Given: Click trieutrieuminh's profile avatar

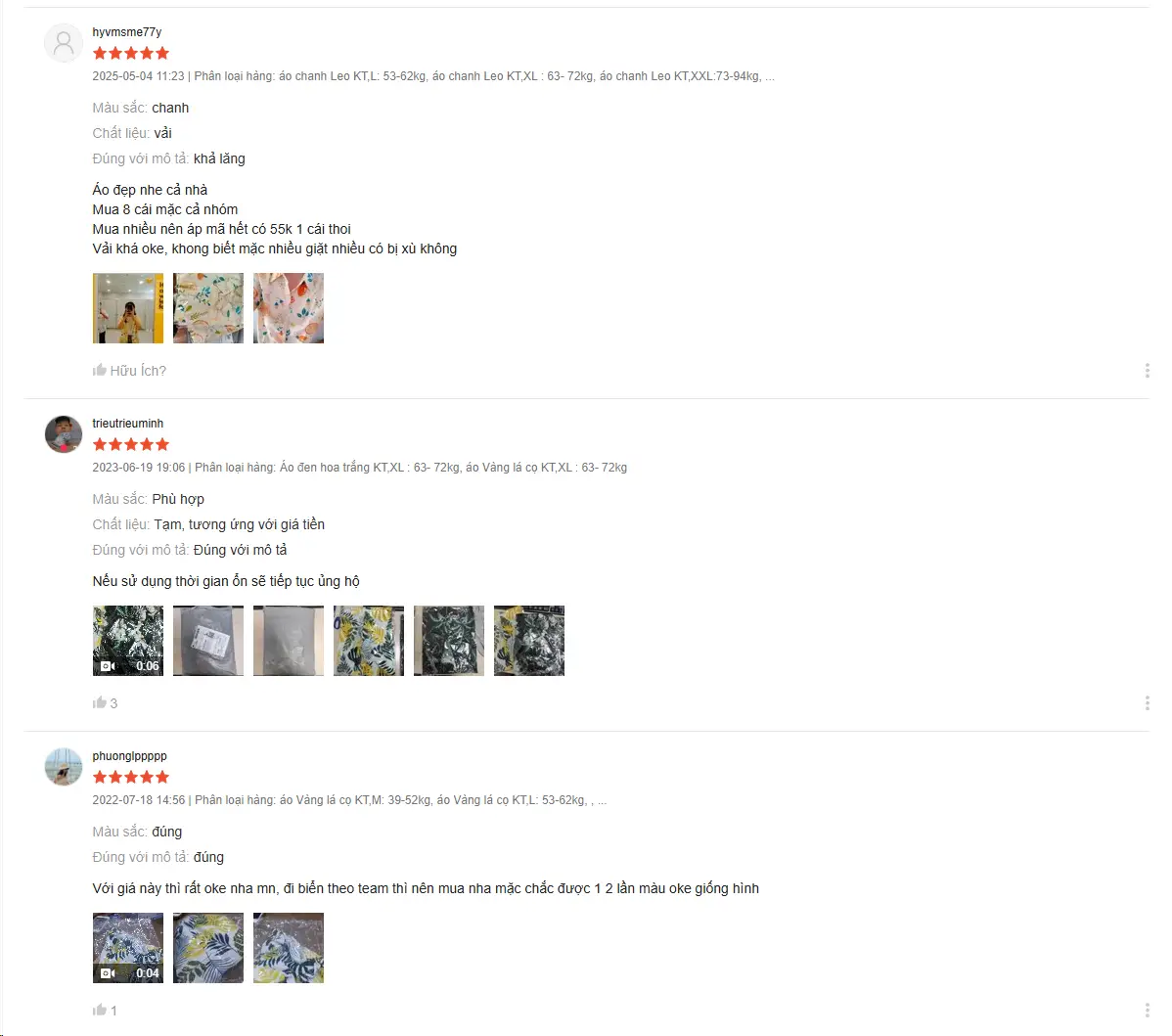Looking at the screenshot, I should click(x=64, y=434).
